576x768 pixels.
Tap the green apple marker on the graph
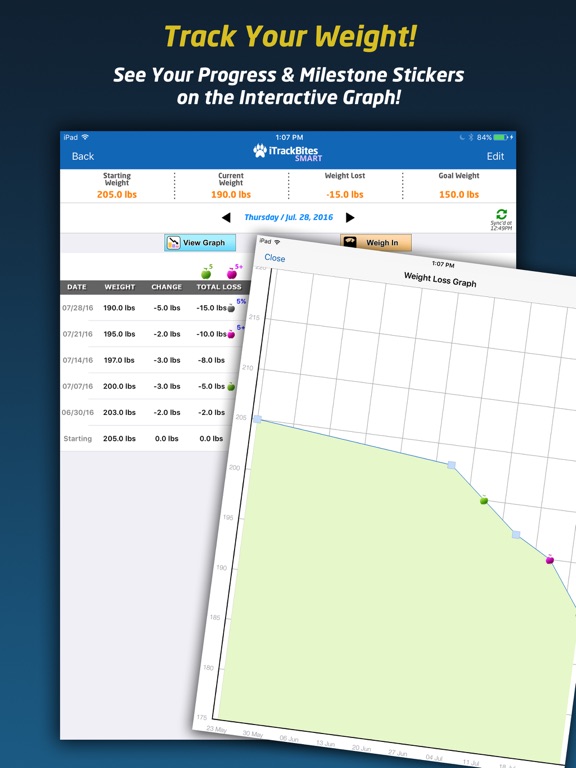[484, 500]
